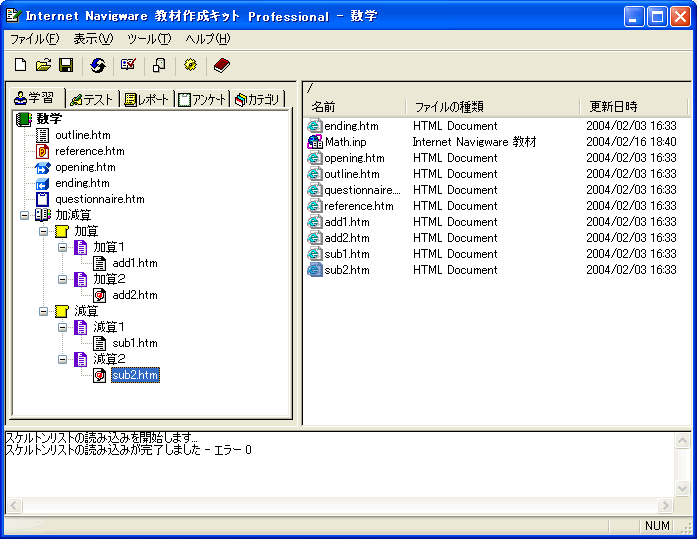697x539 pixels.
Task: Sort by the 更新日時 column header
Action: [x=634, y=107]
